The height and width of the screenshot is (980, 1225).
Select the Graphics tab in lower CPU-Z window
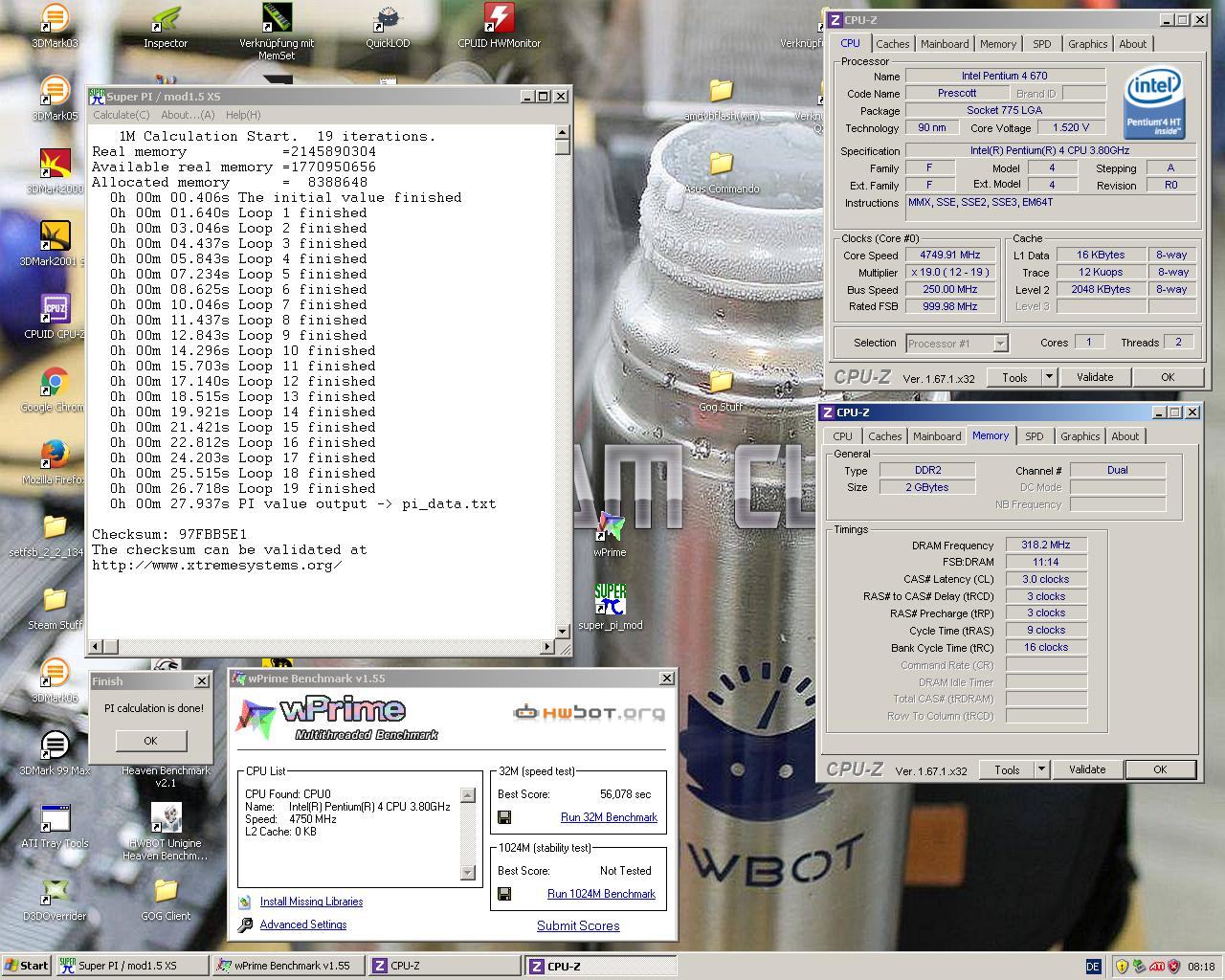pyautogui.click(x=1080, y=436)
